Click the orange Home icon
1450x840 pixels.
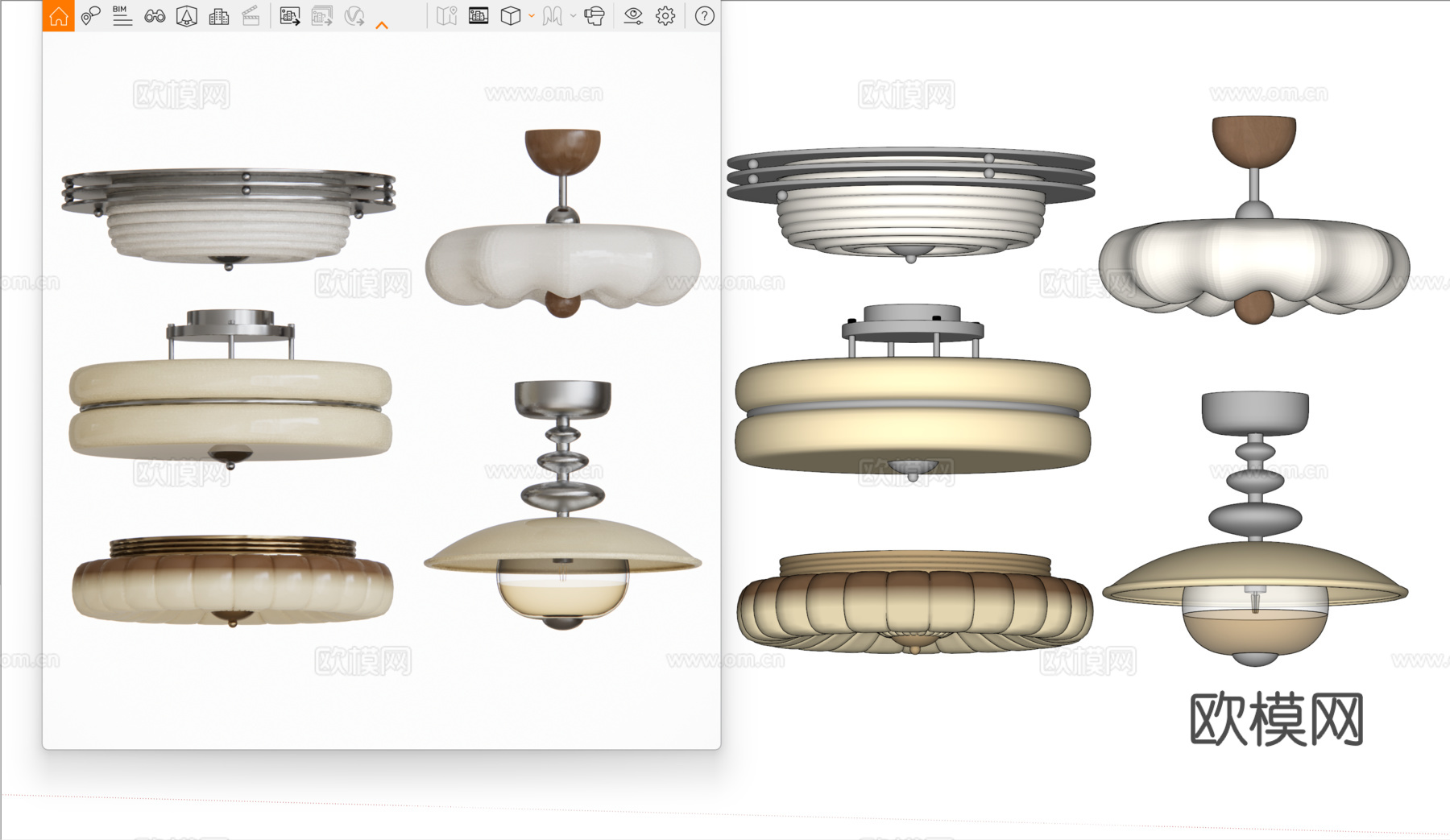pos(58,16)
